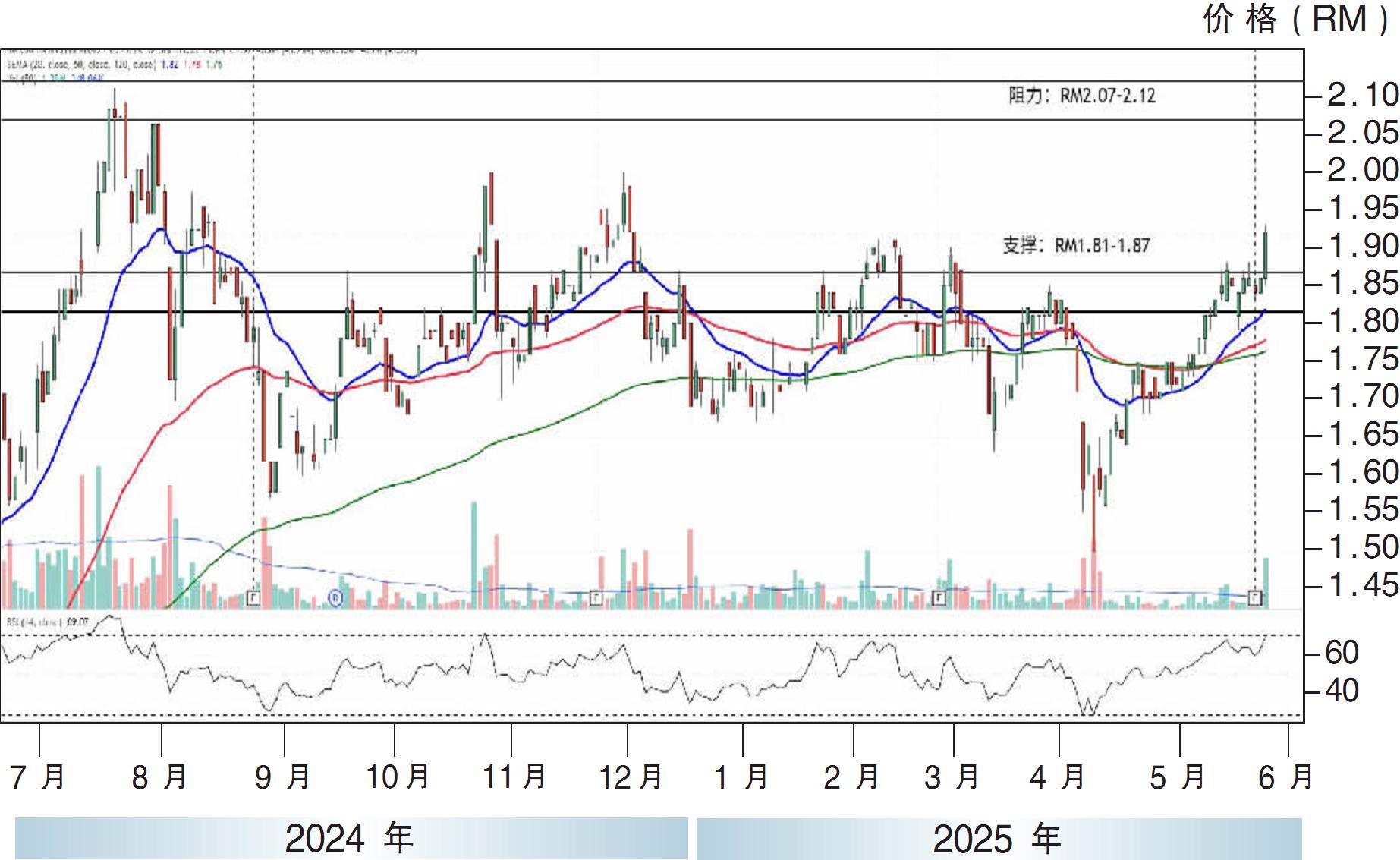Click the 2月 month label
1400x860 pixels.
[851, 777]
